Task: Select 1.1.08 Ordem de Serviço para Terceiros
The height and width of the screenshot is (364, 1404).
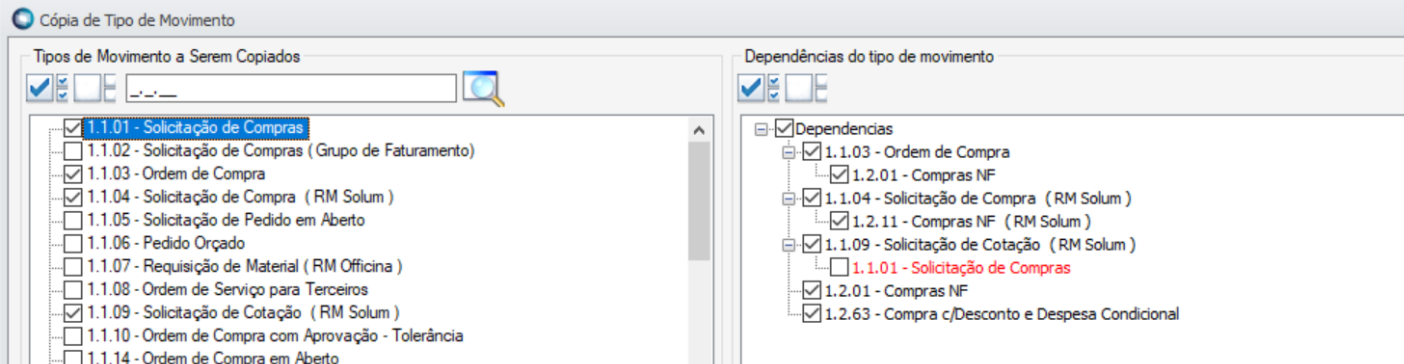Action: tap(213, 290)
